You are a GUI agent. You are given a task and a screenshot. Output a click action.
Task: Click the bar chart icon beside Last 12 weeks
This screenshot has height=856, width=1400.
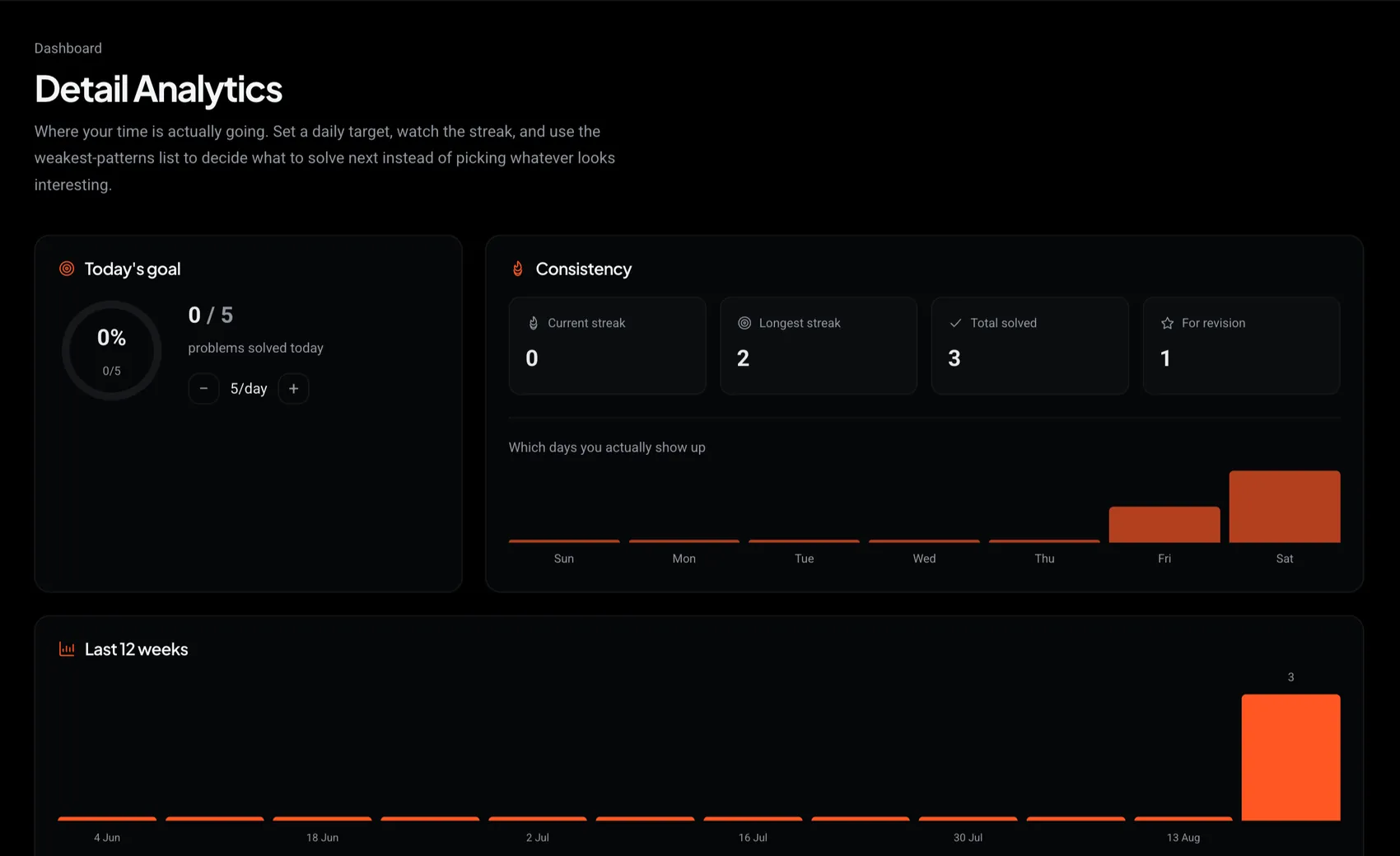[x=67, y=649]
